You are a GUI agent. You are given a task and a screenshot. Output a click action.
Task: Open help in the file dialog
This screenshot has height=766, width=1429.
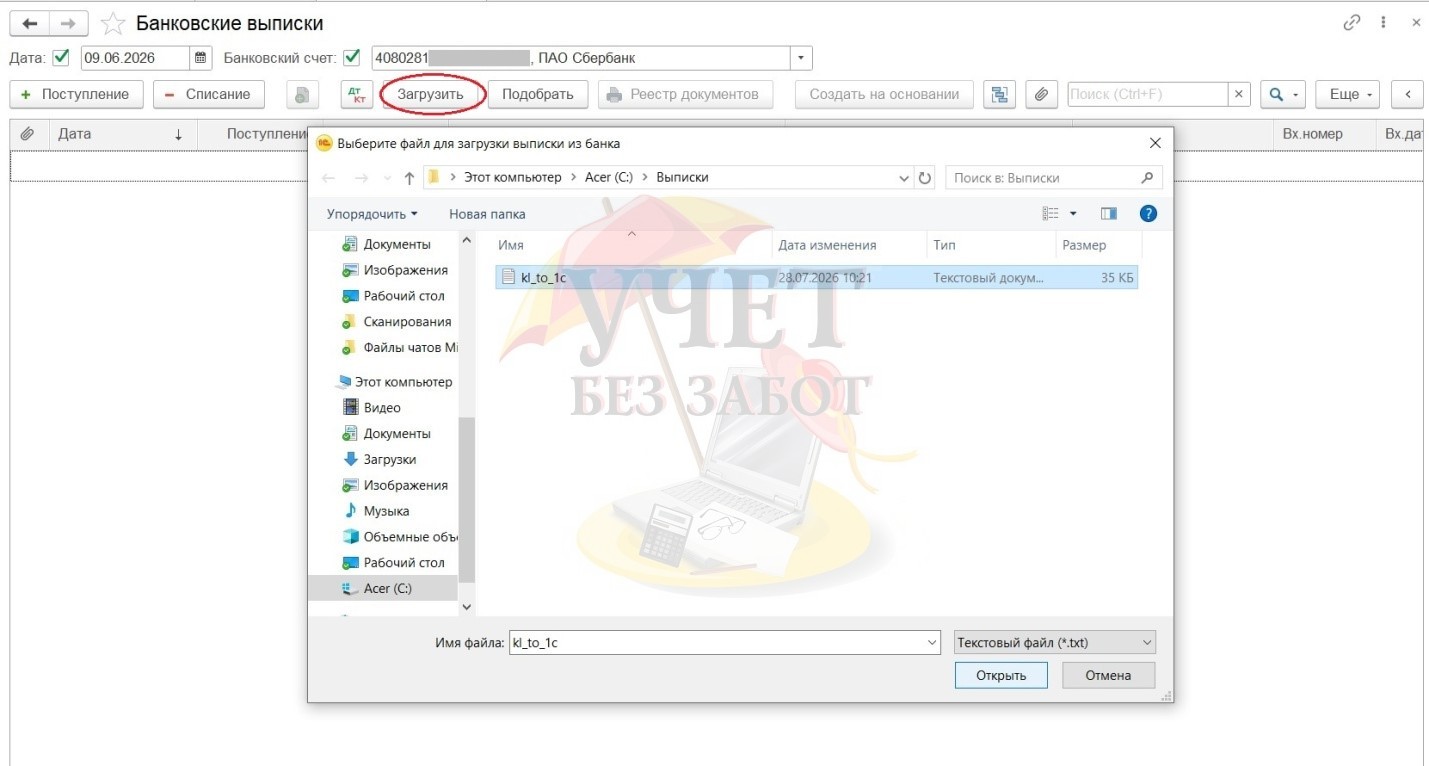1148,214
